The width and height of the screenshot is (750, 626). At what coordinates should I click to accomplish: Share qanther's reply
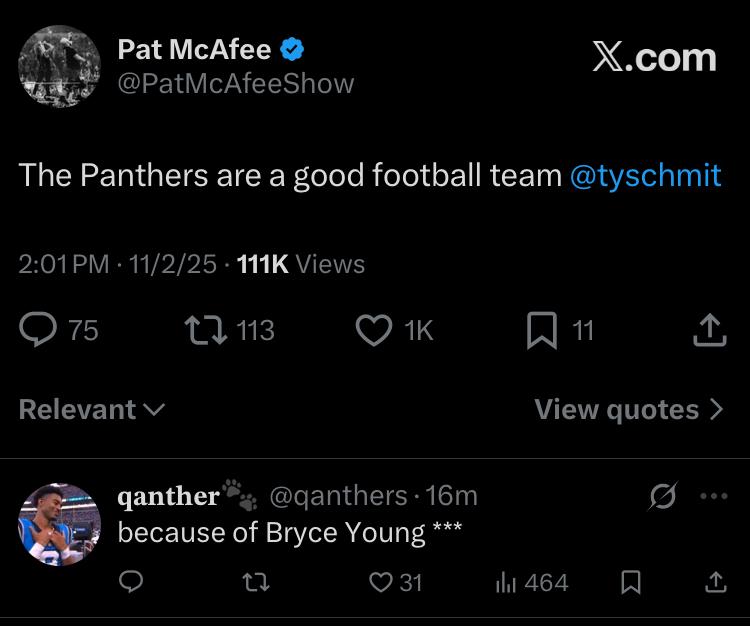tap(715, 581)
